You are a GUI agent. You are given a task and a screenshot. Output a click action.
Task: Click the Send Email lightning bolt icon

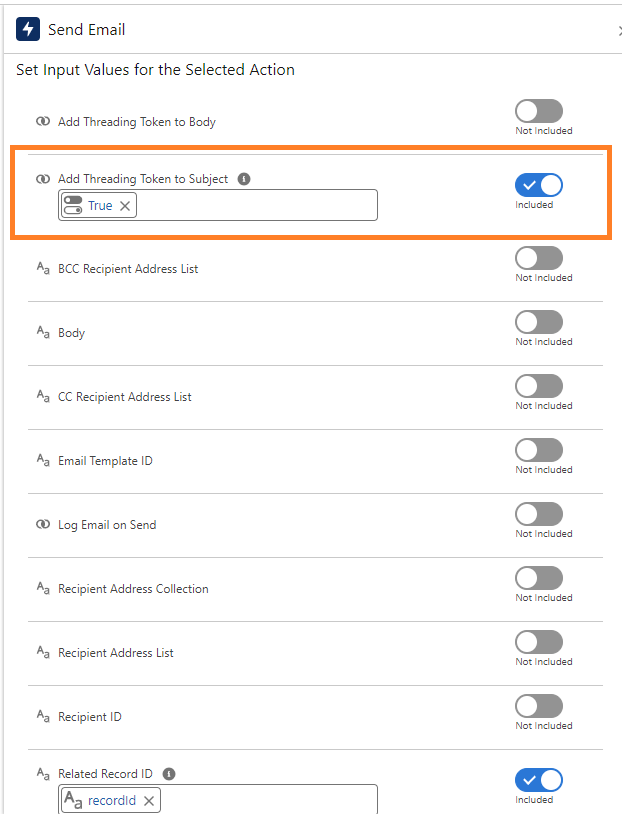28,29
